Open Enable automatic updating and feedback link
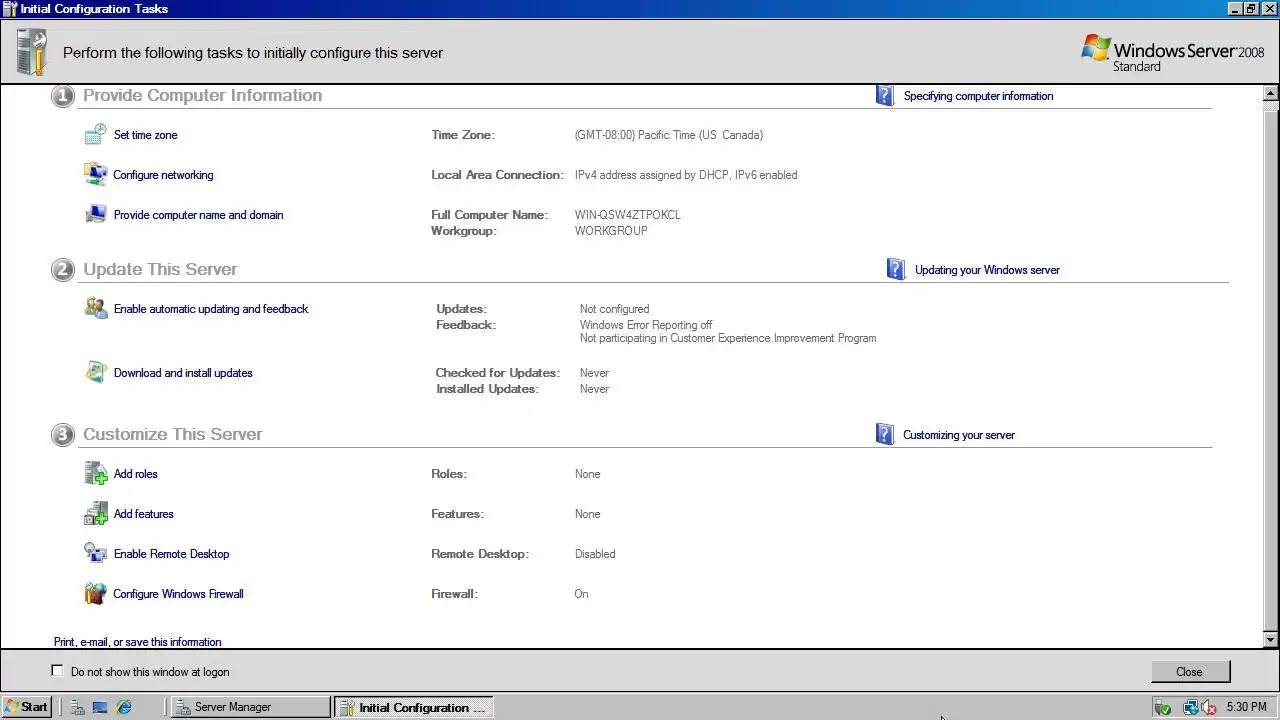1280x720 pixels. [211, 309]
